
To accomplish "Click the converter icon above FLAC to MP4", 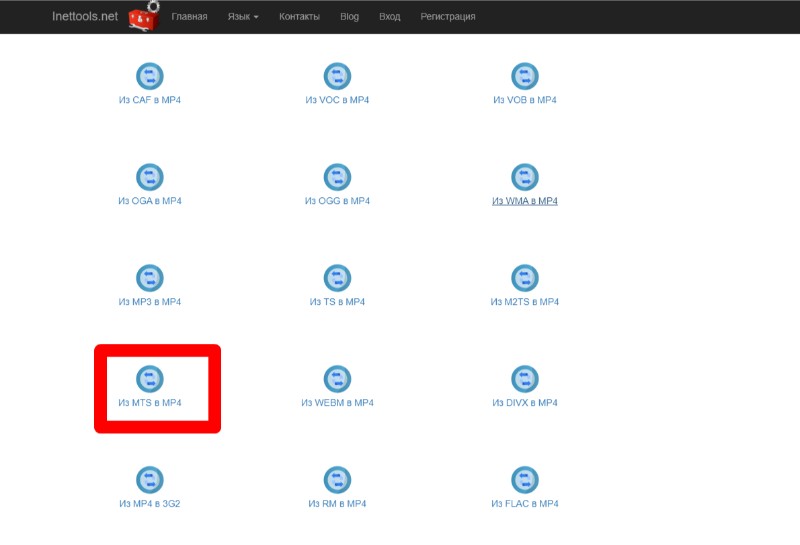I will tap(525, 480).
